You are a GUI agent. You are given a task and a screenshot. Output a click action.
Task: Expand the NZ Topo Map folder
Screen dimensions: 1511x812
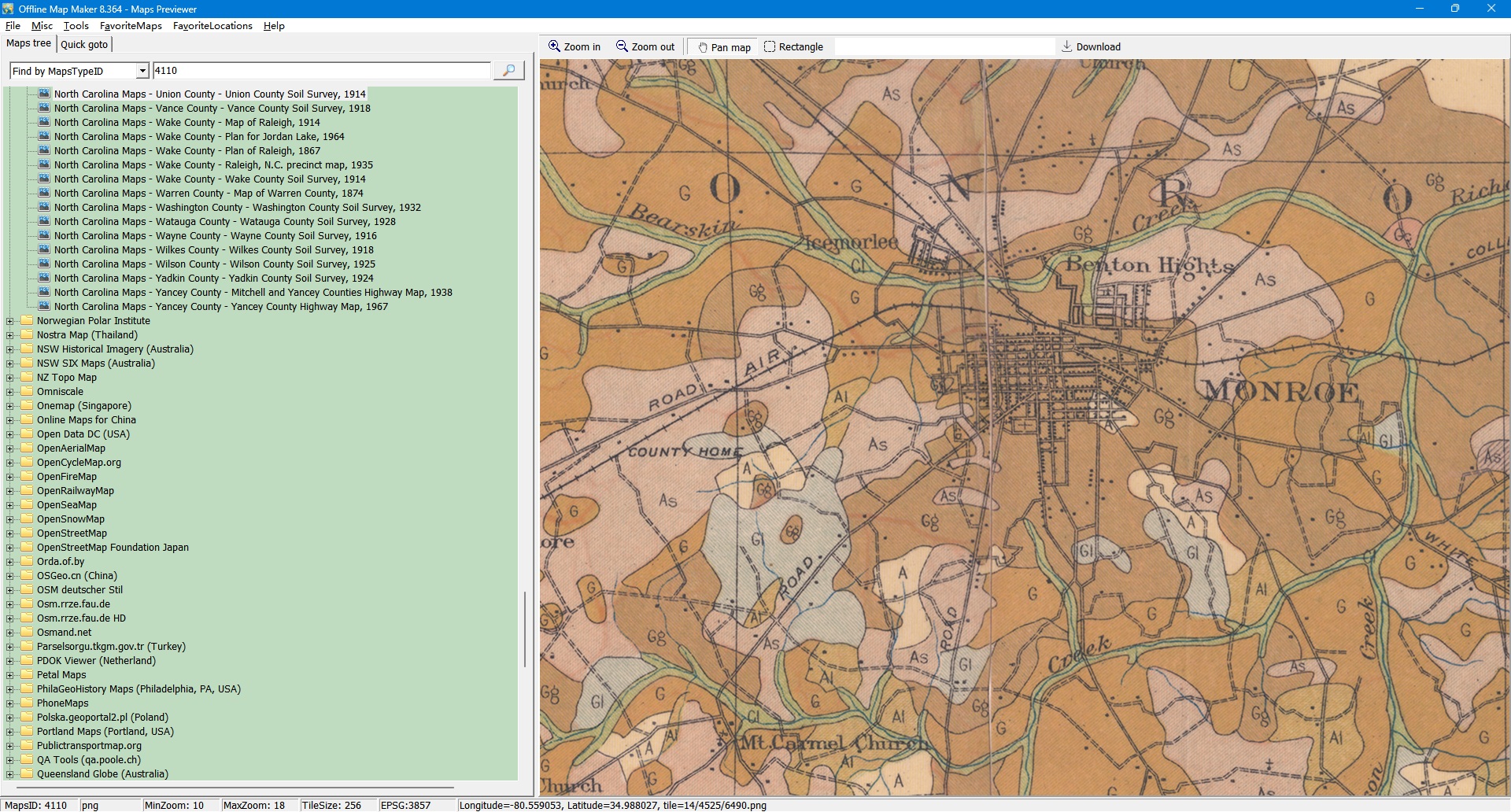click(10, 378)
